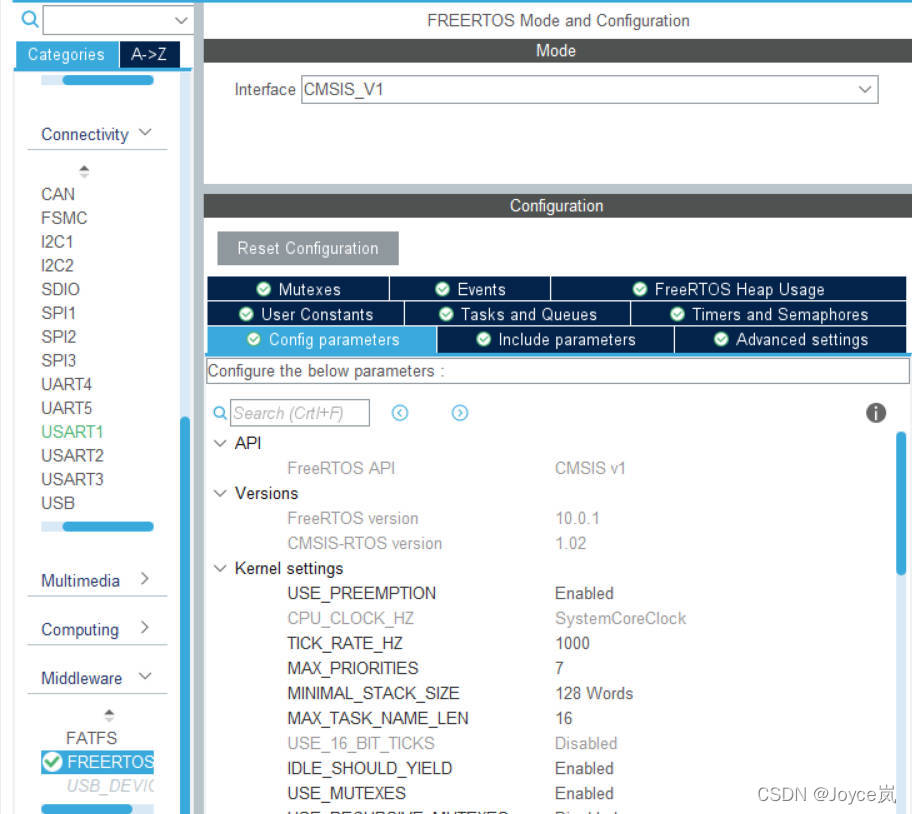912x814 pixels.
Task: Open the Include parameters tab
Action: pyautogui.click(x=555, y=340)
